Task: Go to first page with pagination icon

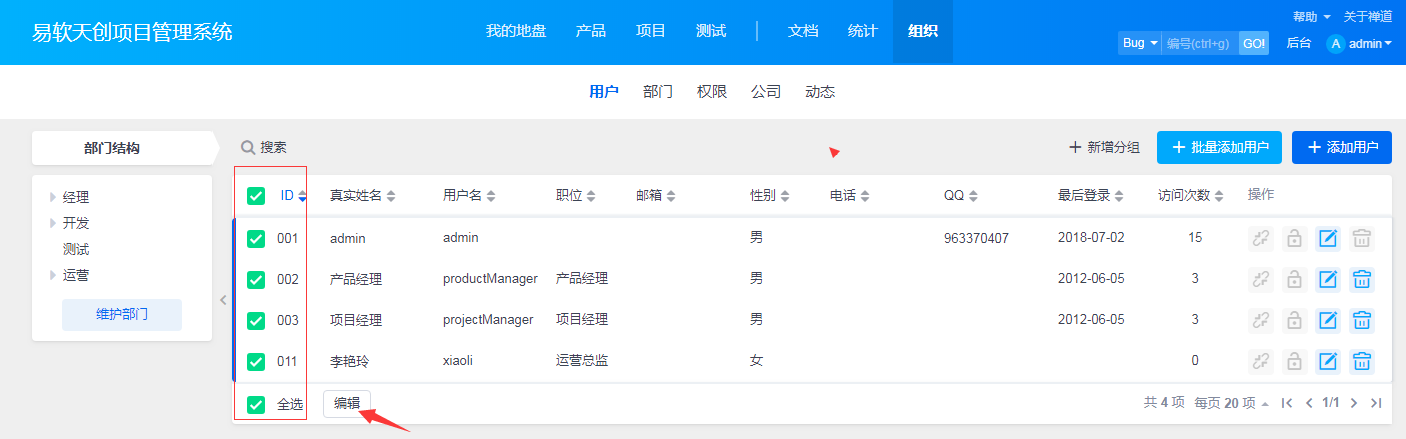Action: click(x=1287, y=403)
